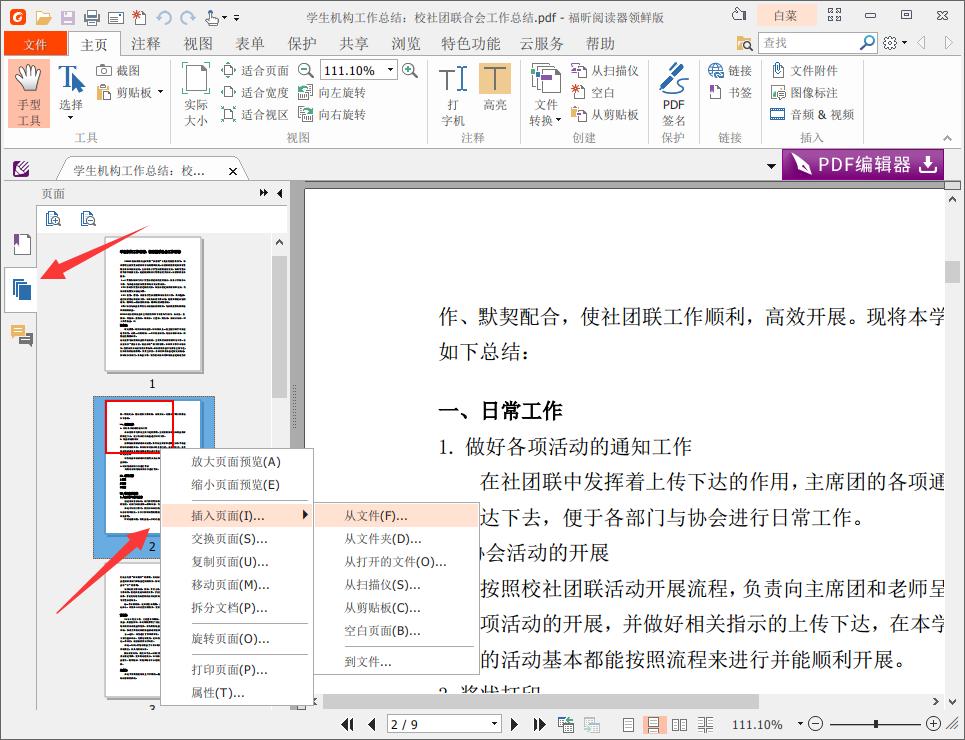This screenshot has width=965, height=740.
Task: Adjust the zoom slider in the status bar
Action: click(x=878, y=723)
